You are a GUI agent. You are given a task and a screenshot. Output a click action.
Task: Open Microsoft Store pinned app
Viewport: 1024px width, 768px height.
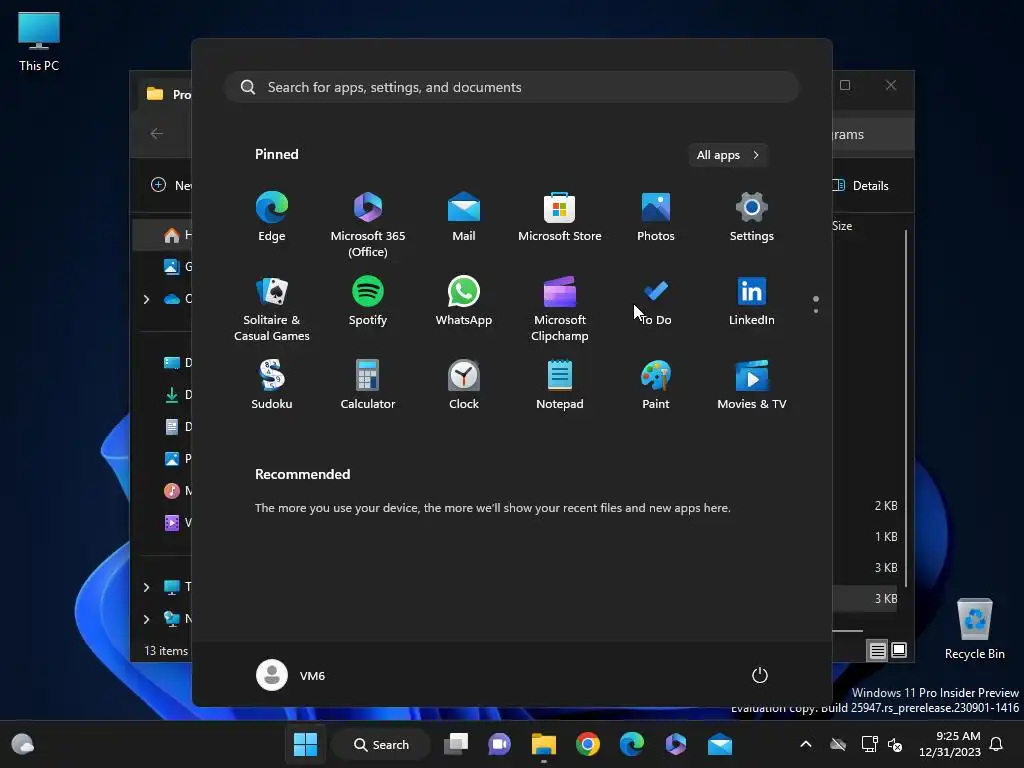[x=560, y=217]
